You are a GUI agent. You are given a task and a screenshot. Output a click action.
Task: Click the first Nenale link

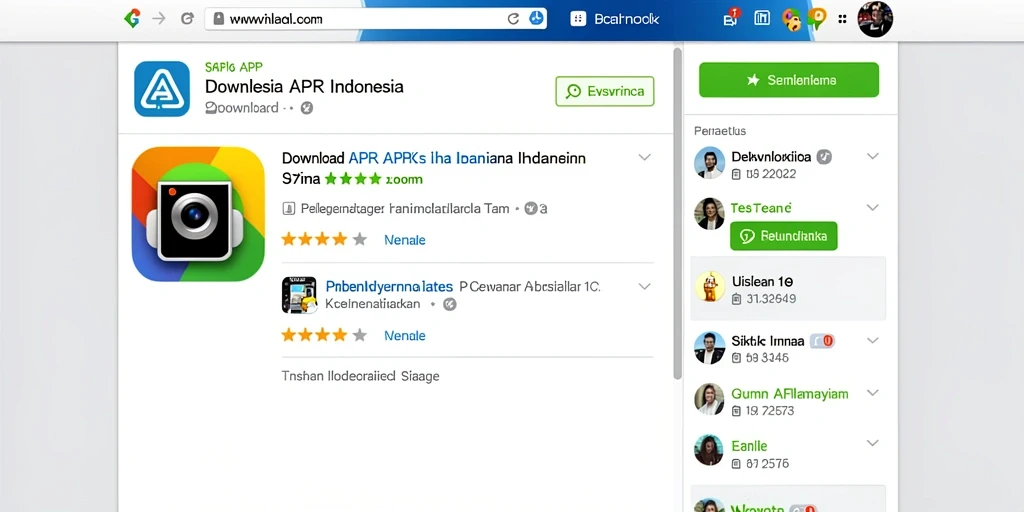[x=405, y=240]
